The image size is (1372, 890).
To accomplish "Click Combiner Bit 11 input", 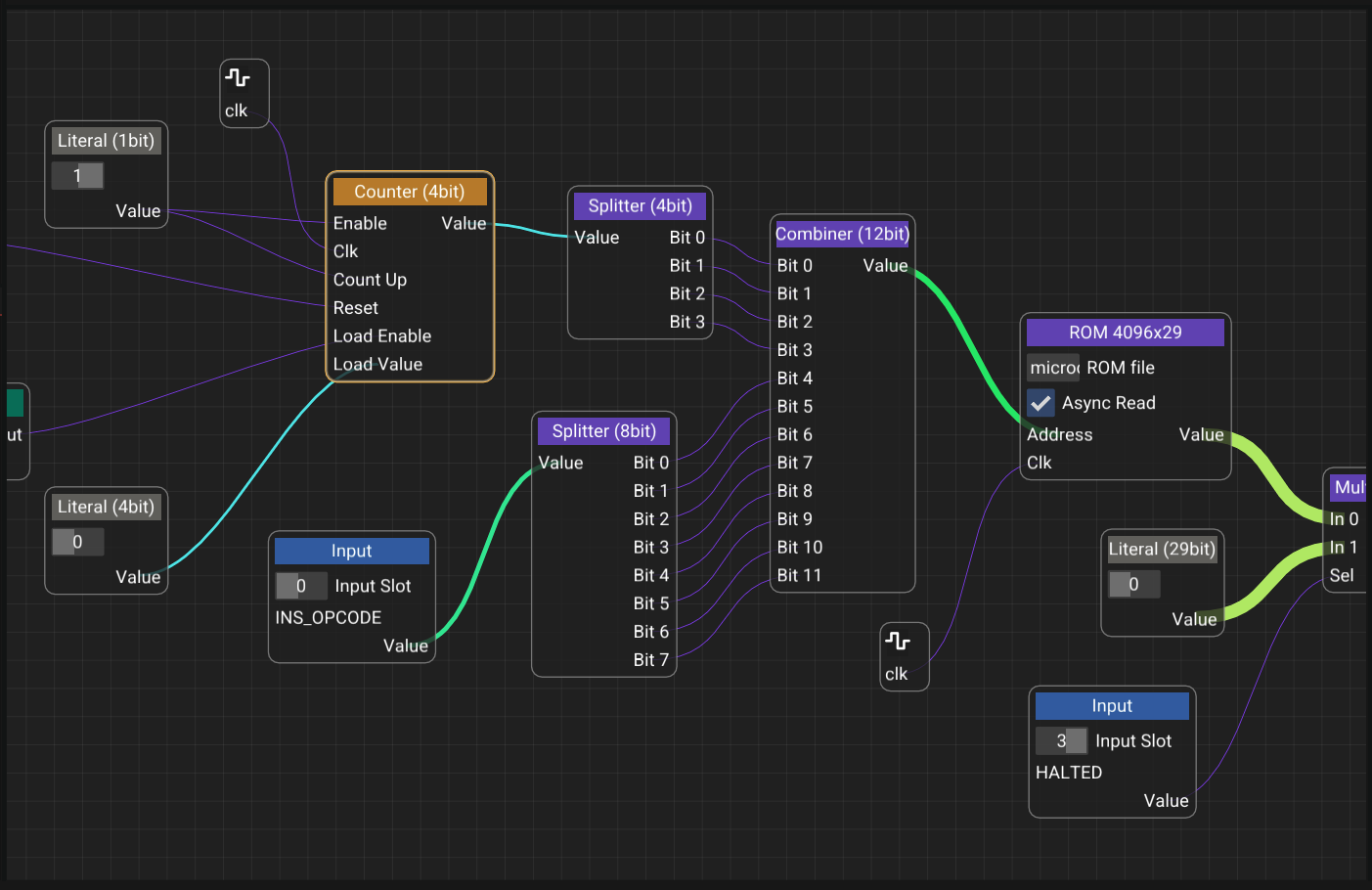I will click(x=799, y=575).
